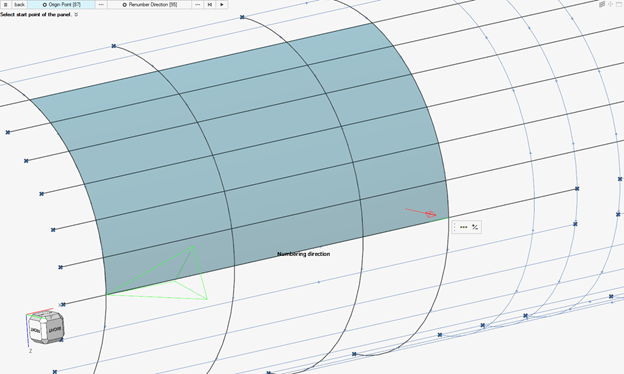Open options dots after Renumber Direction

pos(197,4)
